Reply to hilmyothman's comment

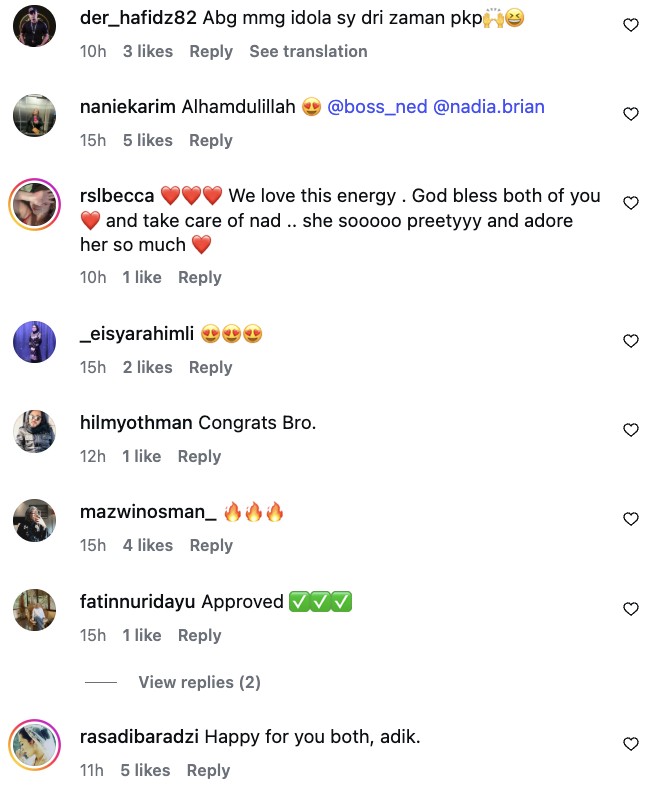199,456
